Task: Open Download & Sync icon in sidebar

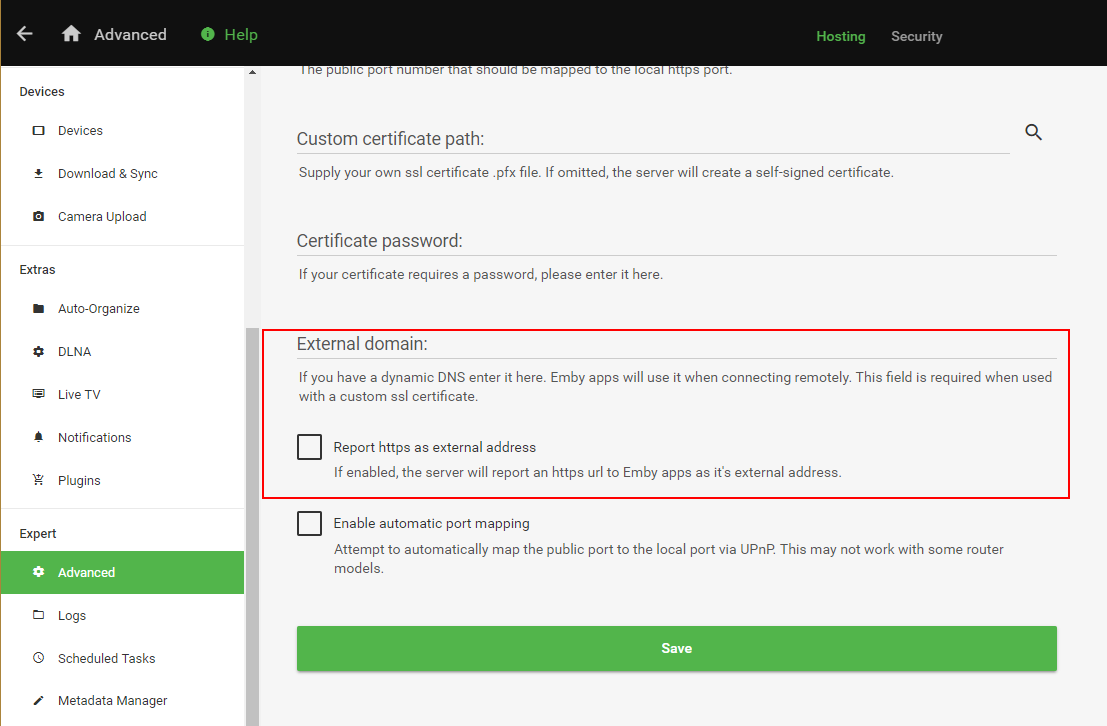Action: click(x=39, y=173)
